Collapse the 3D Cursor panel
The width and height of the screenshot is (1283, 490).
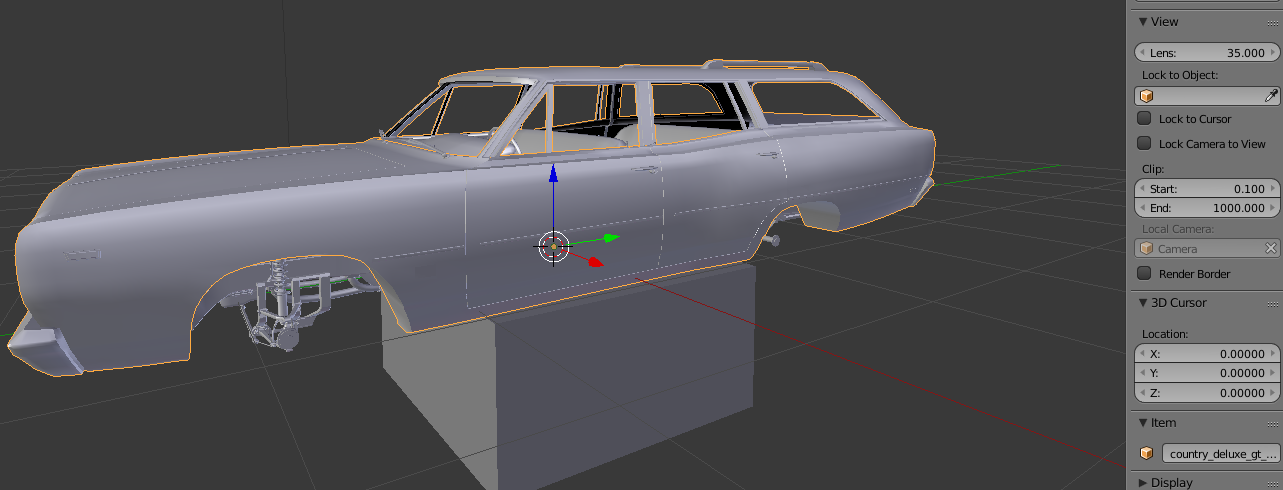pyautogui.click(x=1143, y=303)
